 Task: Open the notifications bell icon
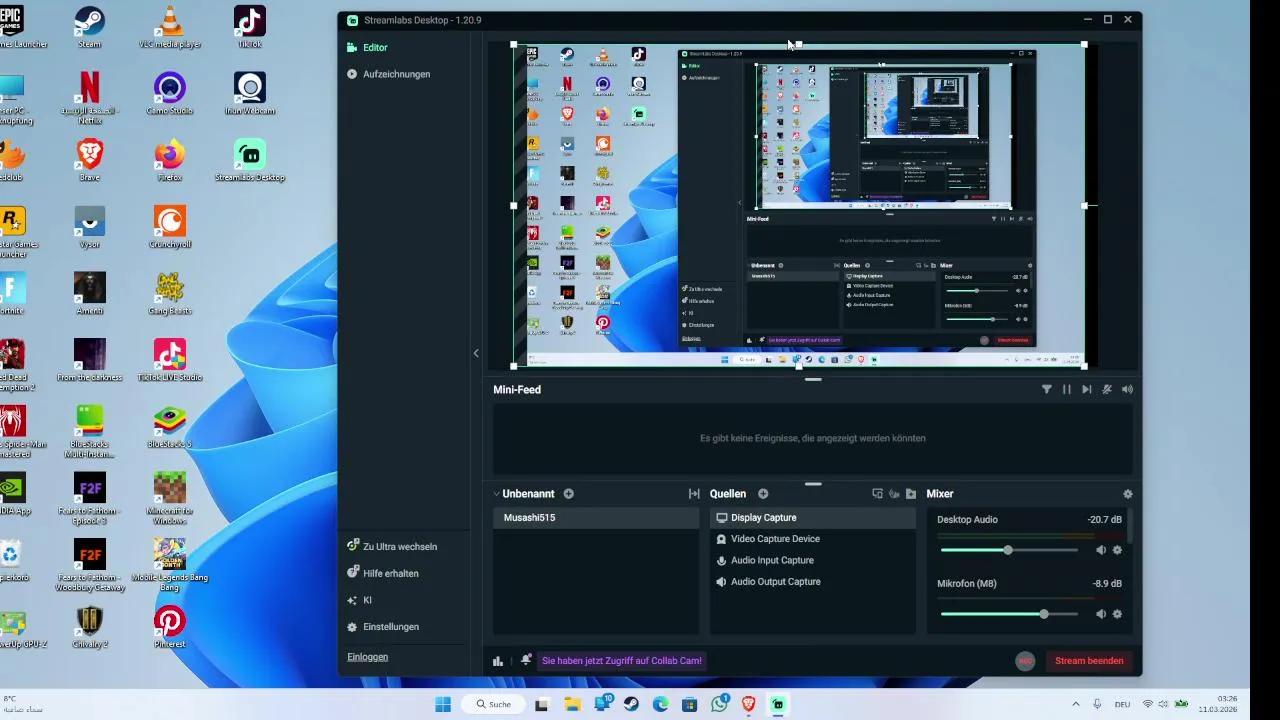[526, 661]
